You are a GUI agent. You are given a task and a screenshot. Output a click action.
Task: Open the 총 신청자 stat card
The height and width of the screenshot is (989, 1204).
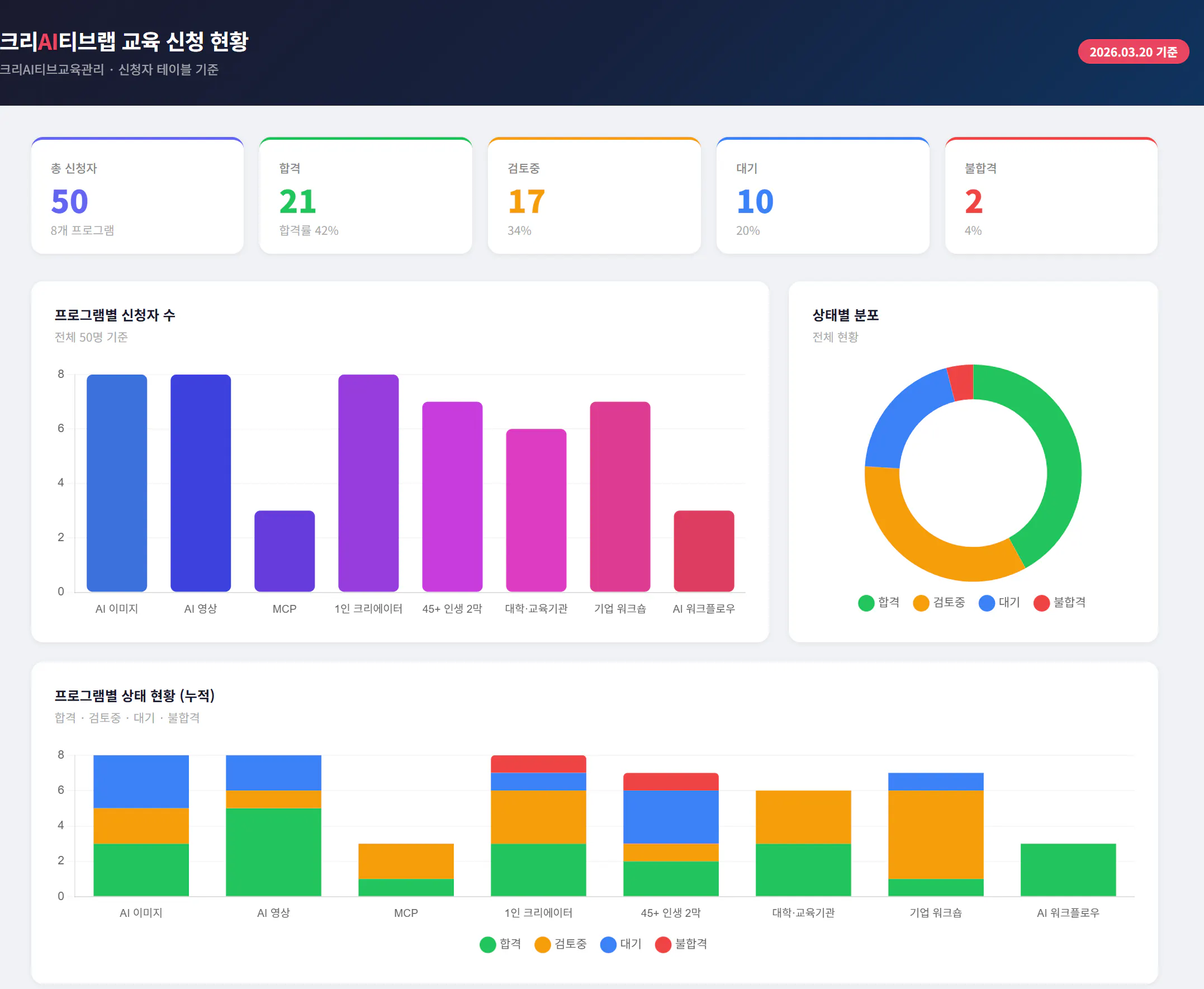click(138, 197)
